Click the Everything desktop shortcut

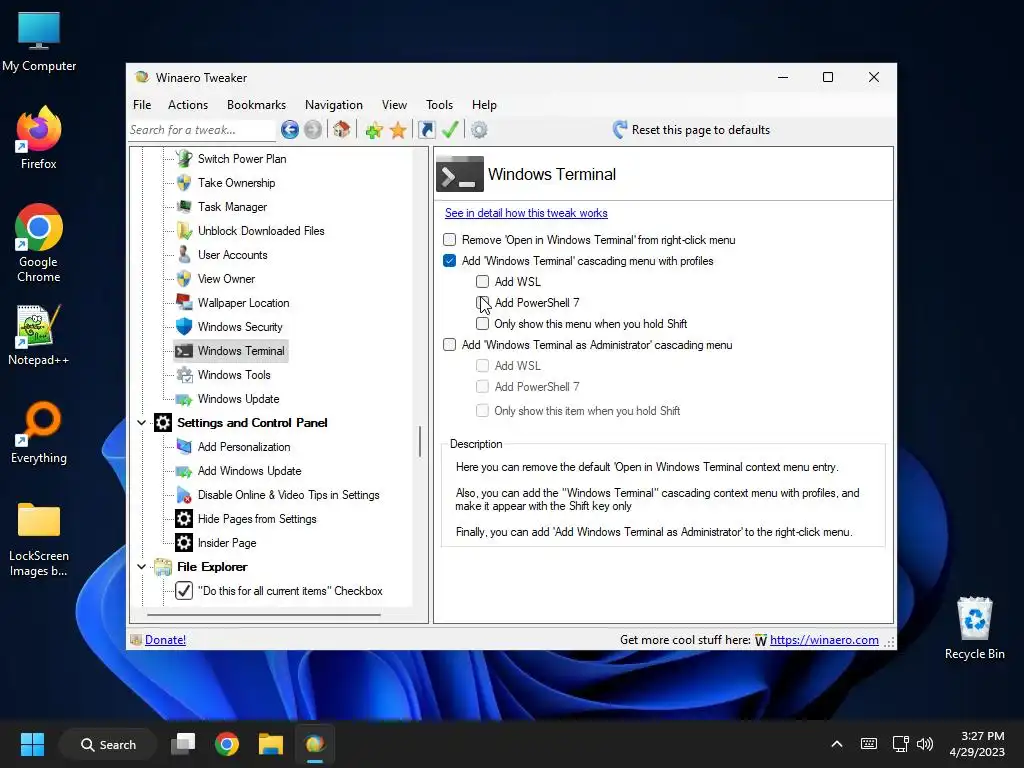pyautogui.click(x=39, y=433)
